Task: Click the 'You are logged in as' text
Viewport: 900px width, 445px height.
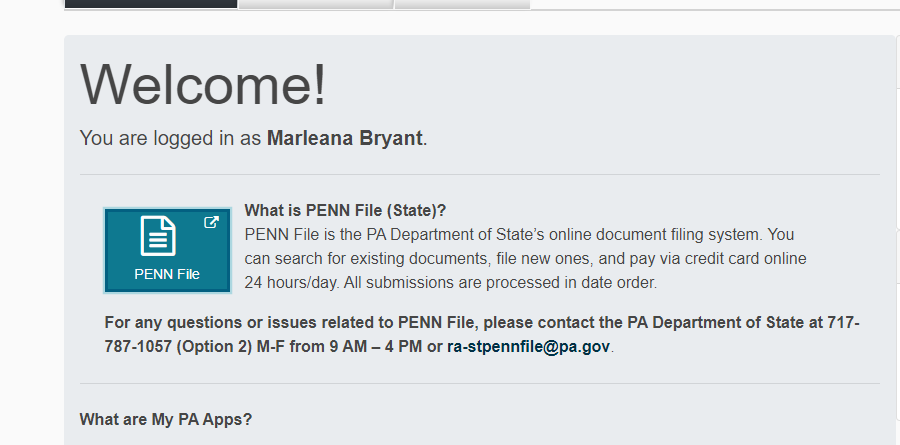Action: tap(170, 138)
